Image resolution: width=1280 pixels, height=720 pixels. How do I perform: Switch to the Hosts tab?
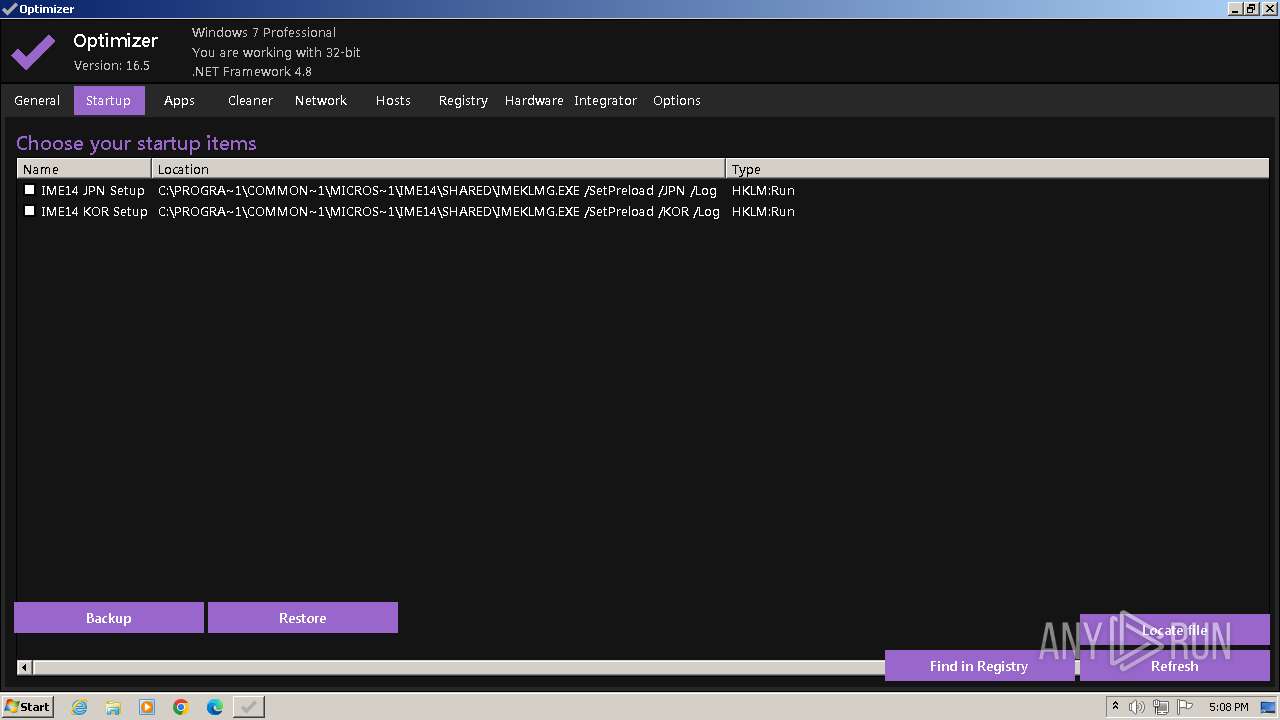(393, 100)
